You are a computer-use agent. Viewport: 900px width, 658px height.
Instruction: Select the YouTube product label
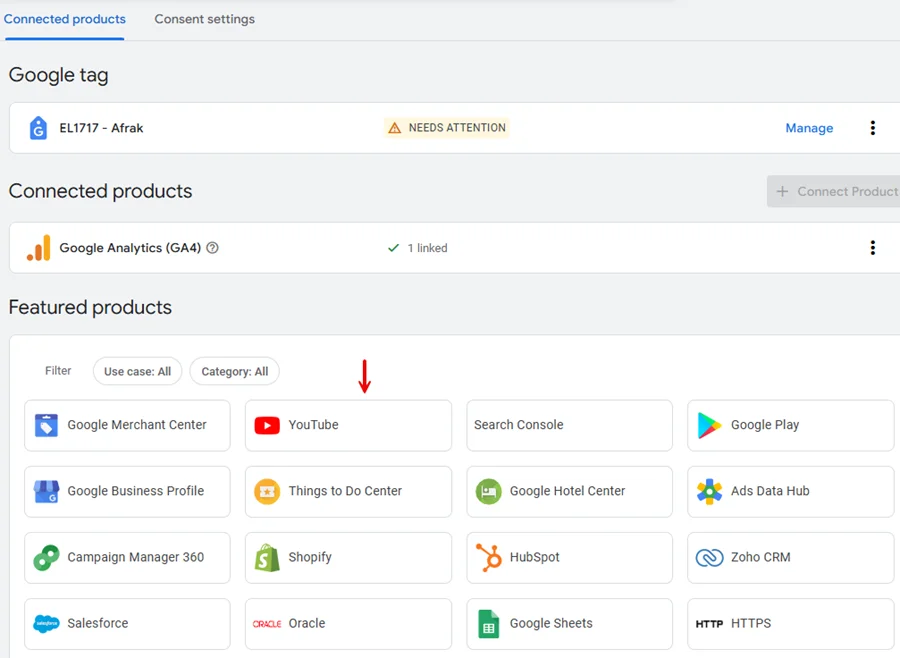coord(313,425)
